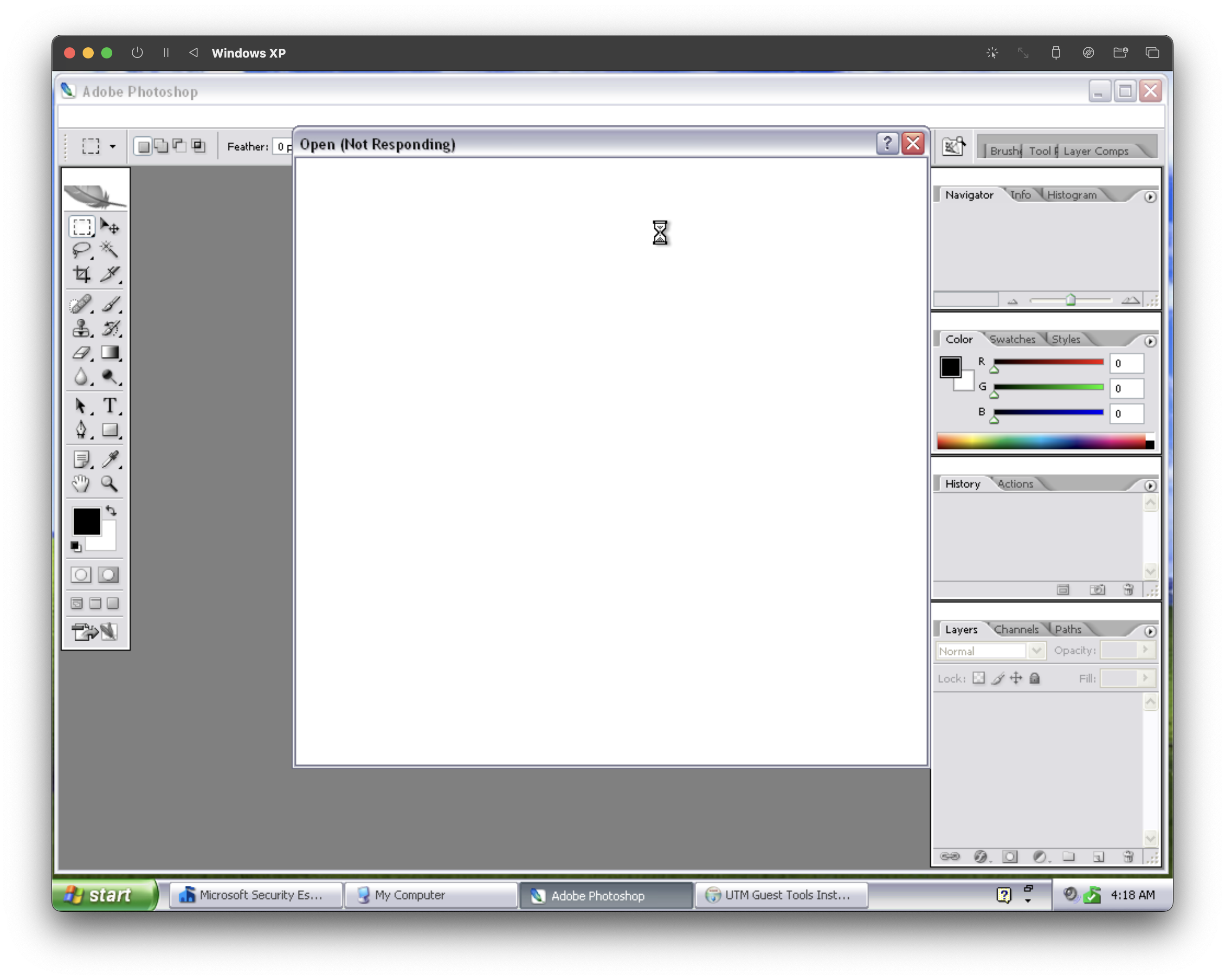The image size is (1225, 980).
Task: Toggle lock transparent pixels in Layers panel
Action: 979,678
